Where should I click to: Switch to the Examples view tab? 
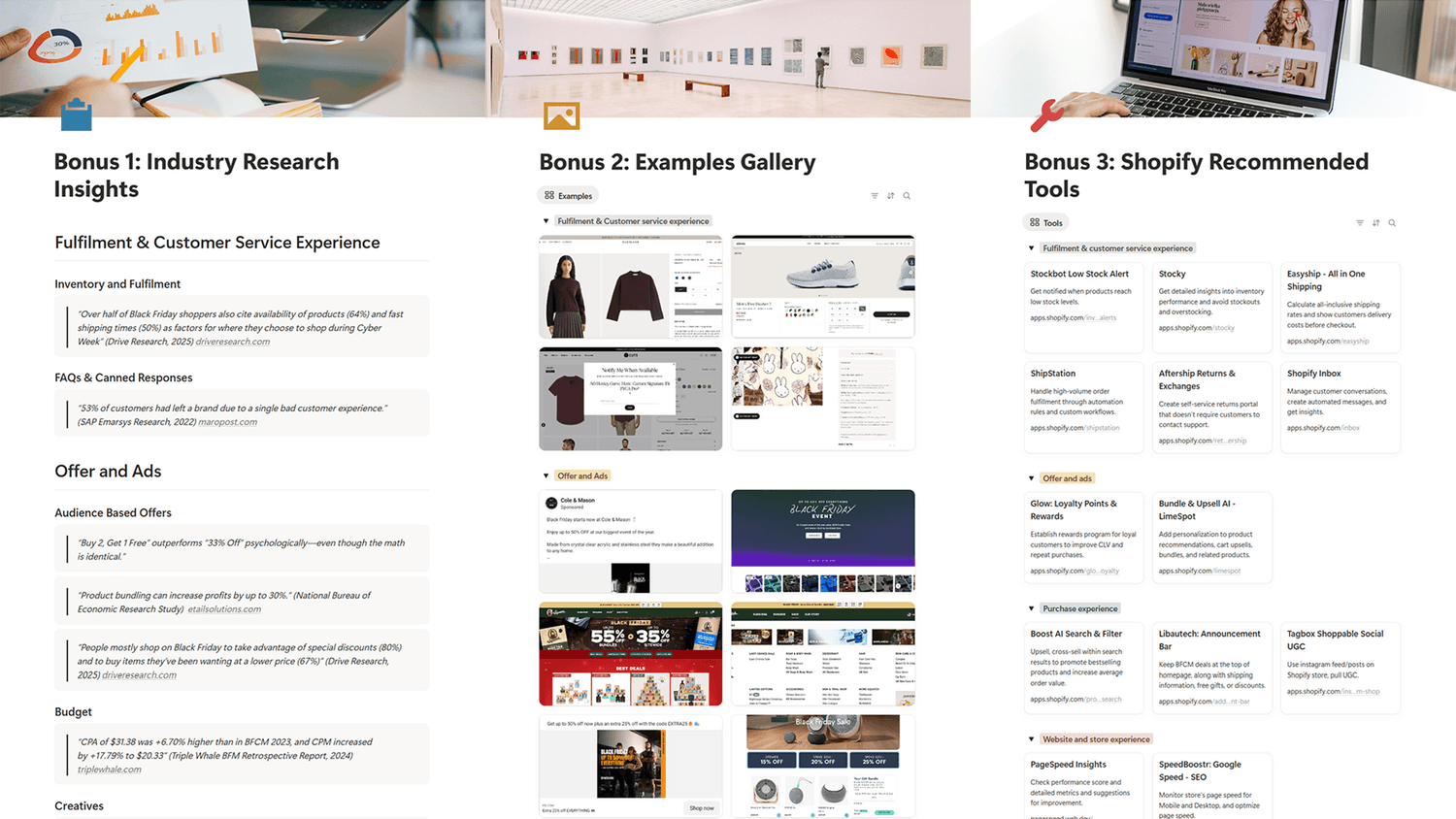[x=569, y=196]
